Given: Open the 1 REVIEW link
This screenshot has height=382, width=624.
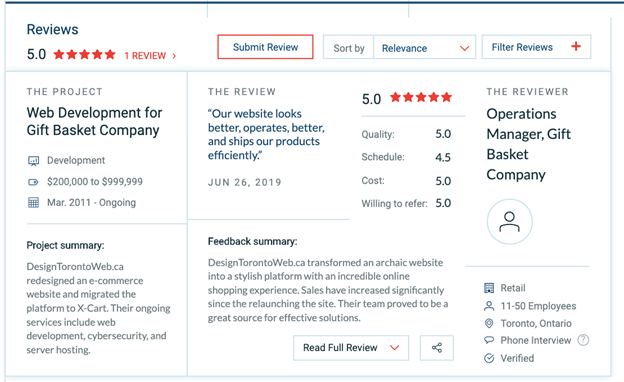Looking at the screenshot, I should 150,56.
